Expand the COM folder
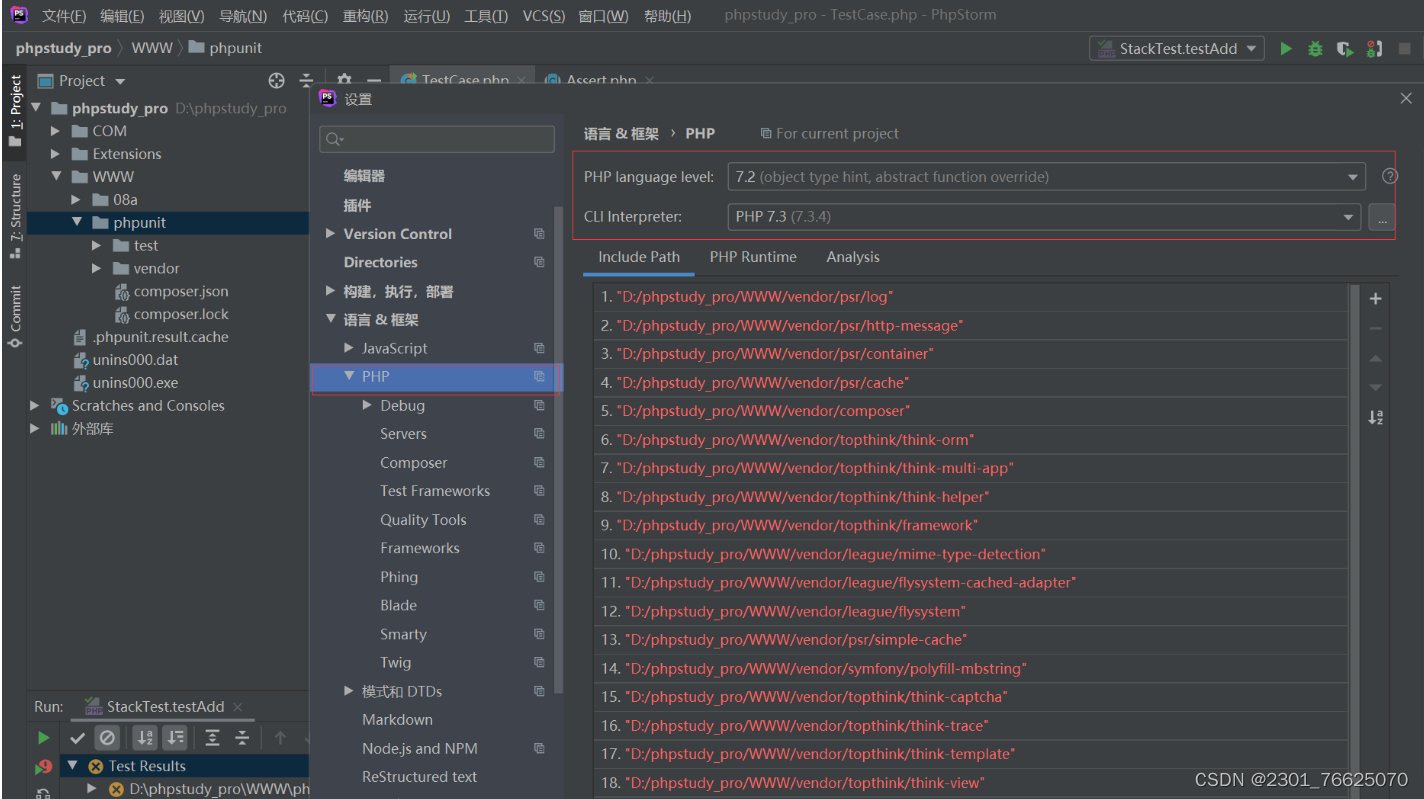Image resolution: width=1424 pixels, height=799 pixels. tap(56, 131)
